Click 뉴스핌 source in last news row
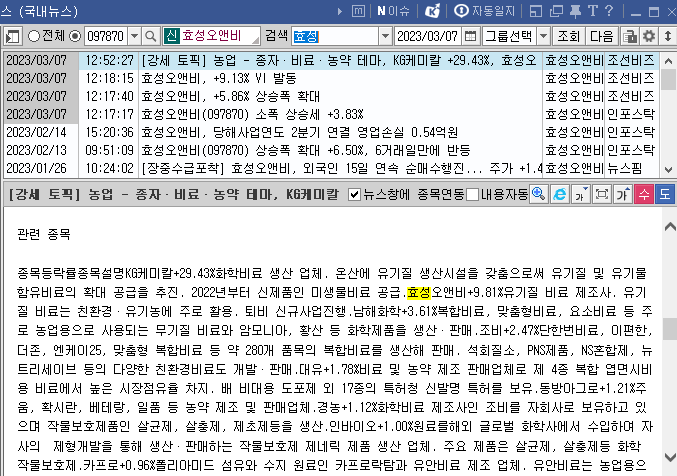 tap(625, 168)
